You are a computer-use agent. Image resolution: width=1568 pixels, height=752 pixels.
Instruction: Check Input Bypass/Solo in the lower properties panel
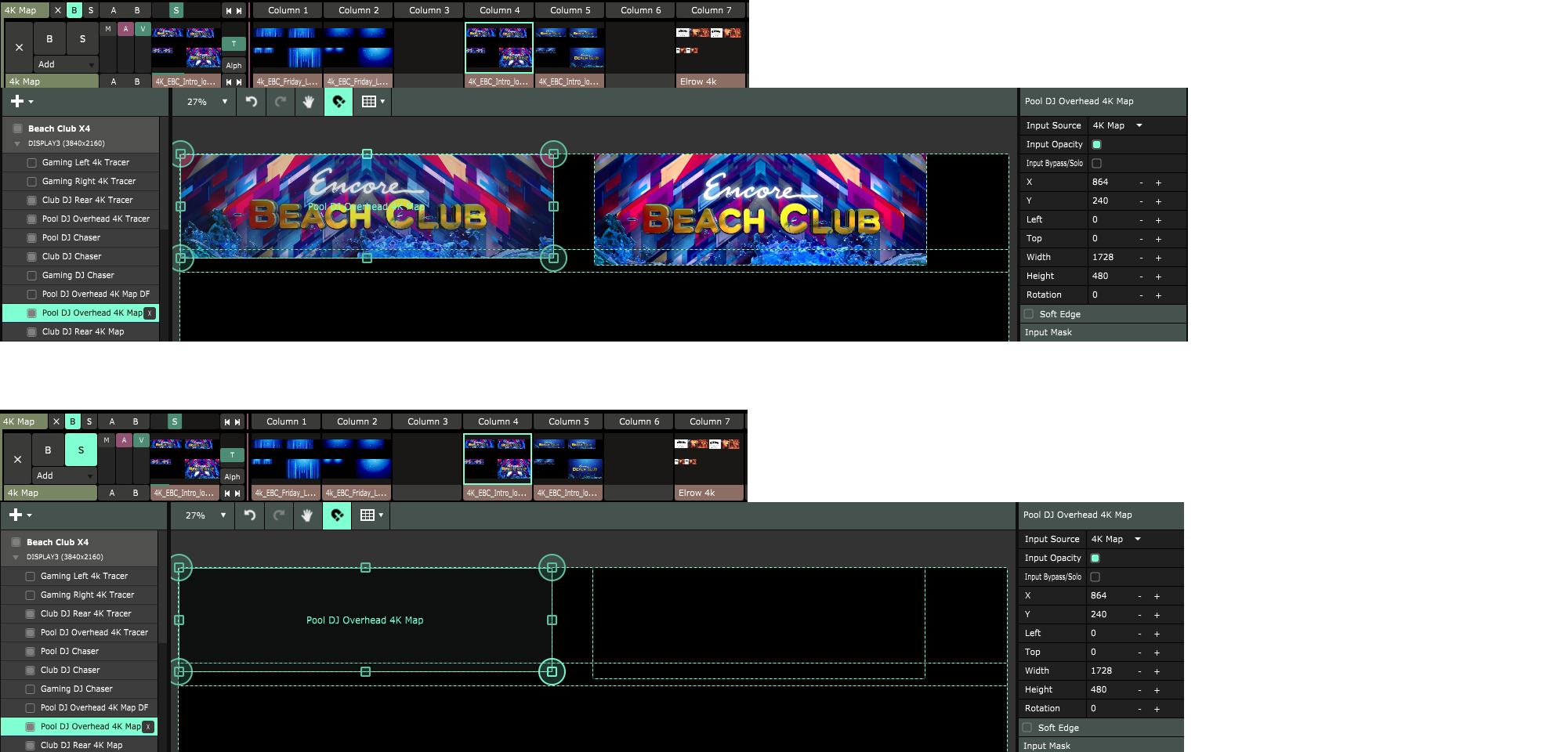(1095, 577)
